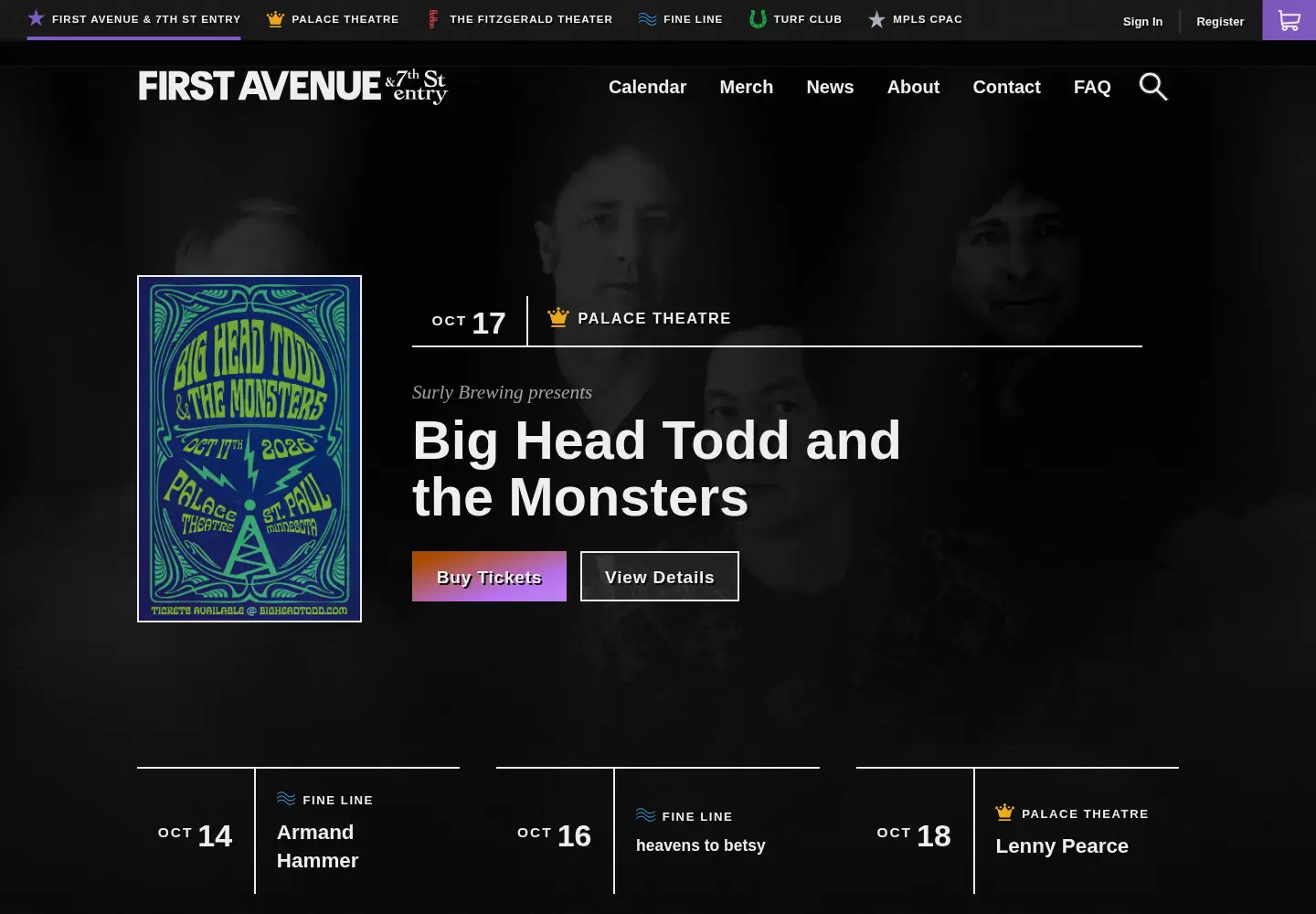This screenshot has width=1316, height=914.
Task: Click Buy Tickets for Big Head Todd
Action: pos(489,577)
